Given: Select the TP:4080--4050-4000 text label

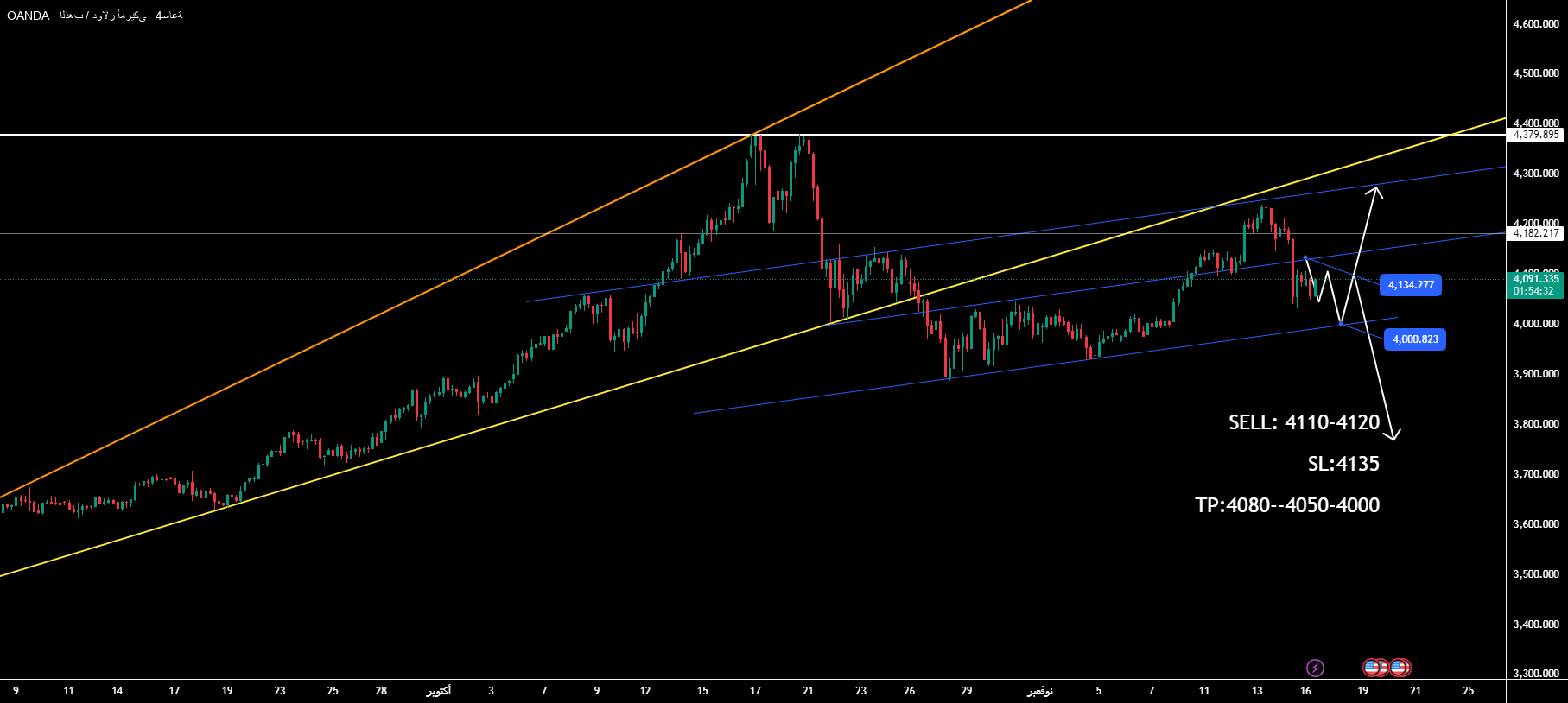Looking at the screenshot, I should 1287,505.
